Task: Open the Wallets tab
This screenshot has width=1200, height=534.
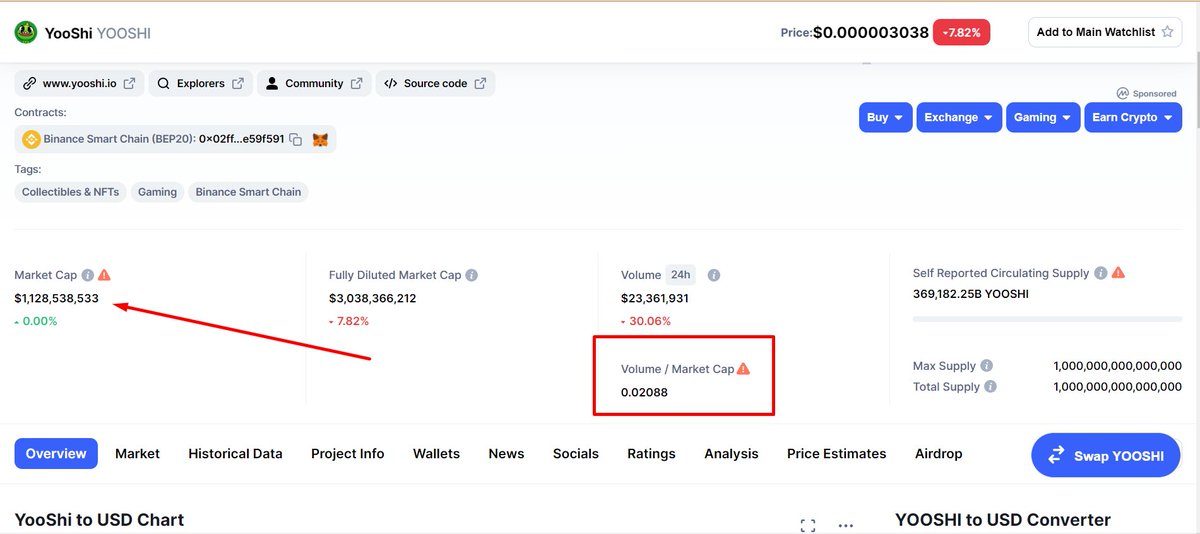Action: tap(436, 454)
